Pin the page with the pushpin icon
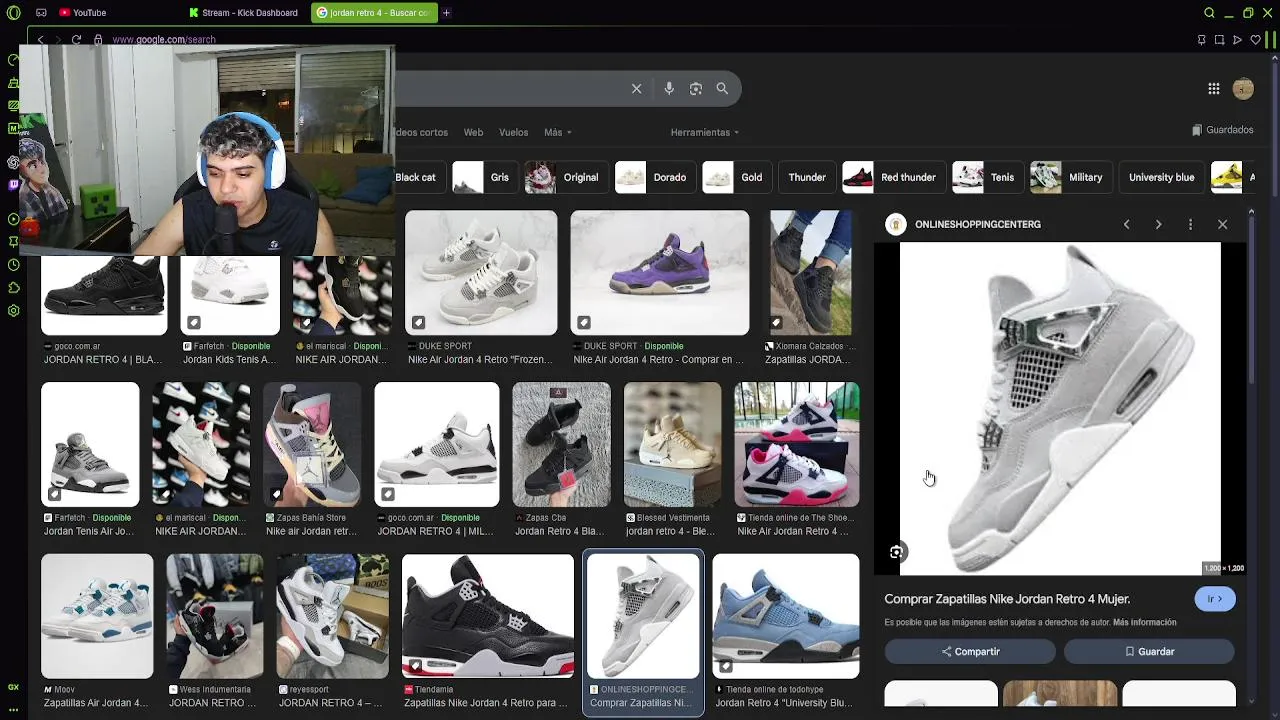The image size is (1280, 720). [1201, 40]
